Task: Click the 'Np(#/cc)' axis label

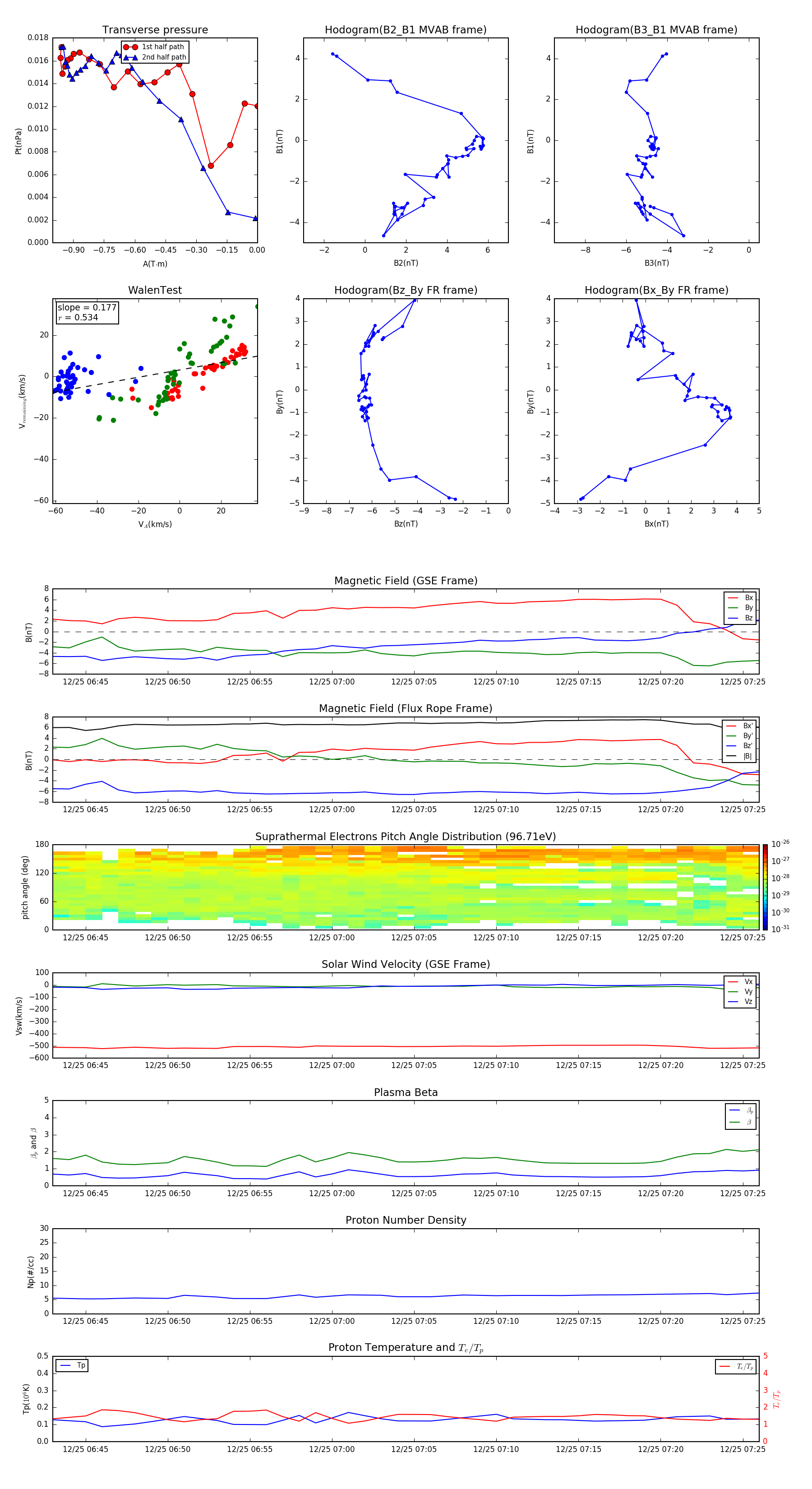Action: pos(31,1272)
